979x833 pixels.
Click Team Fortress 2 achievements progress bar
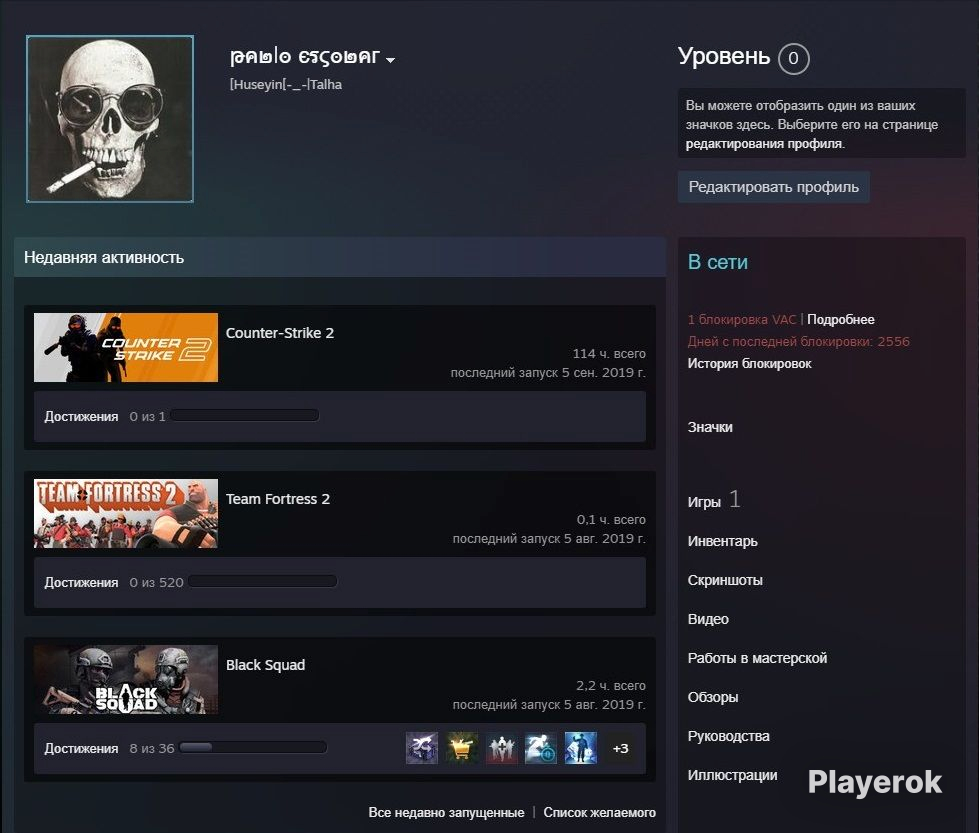click(263, 581)
